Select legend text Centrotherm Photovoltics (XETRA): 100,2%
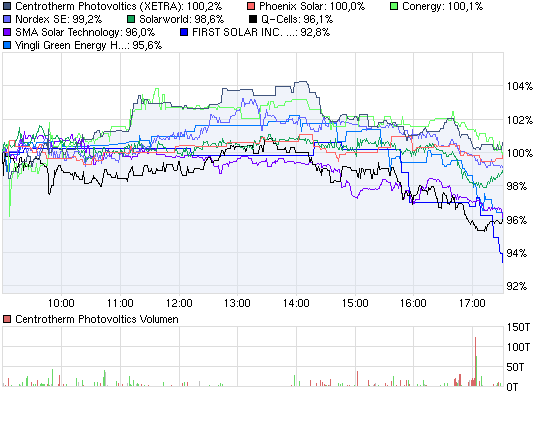This screenshot has height=434, width=545. [119, 6]
